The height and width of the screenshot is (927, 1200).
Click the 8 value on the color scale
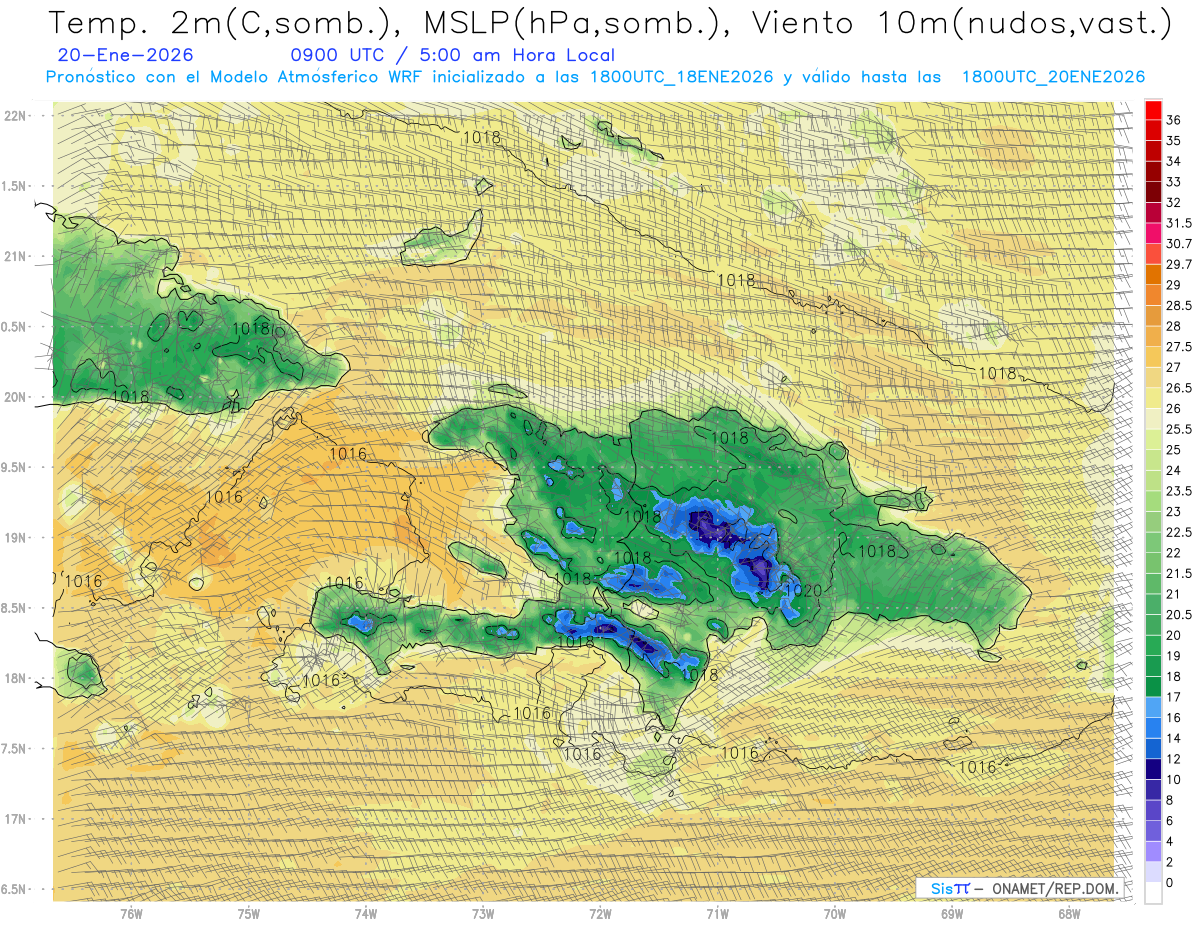pyautogui.click(x=1170, y=800)
